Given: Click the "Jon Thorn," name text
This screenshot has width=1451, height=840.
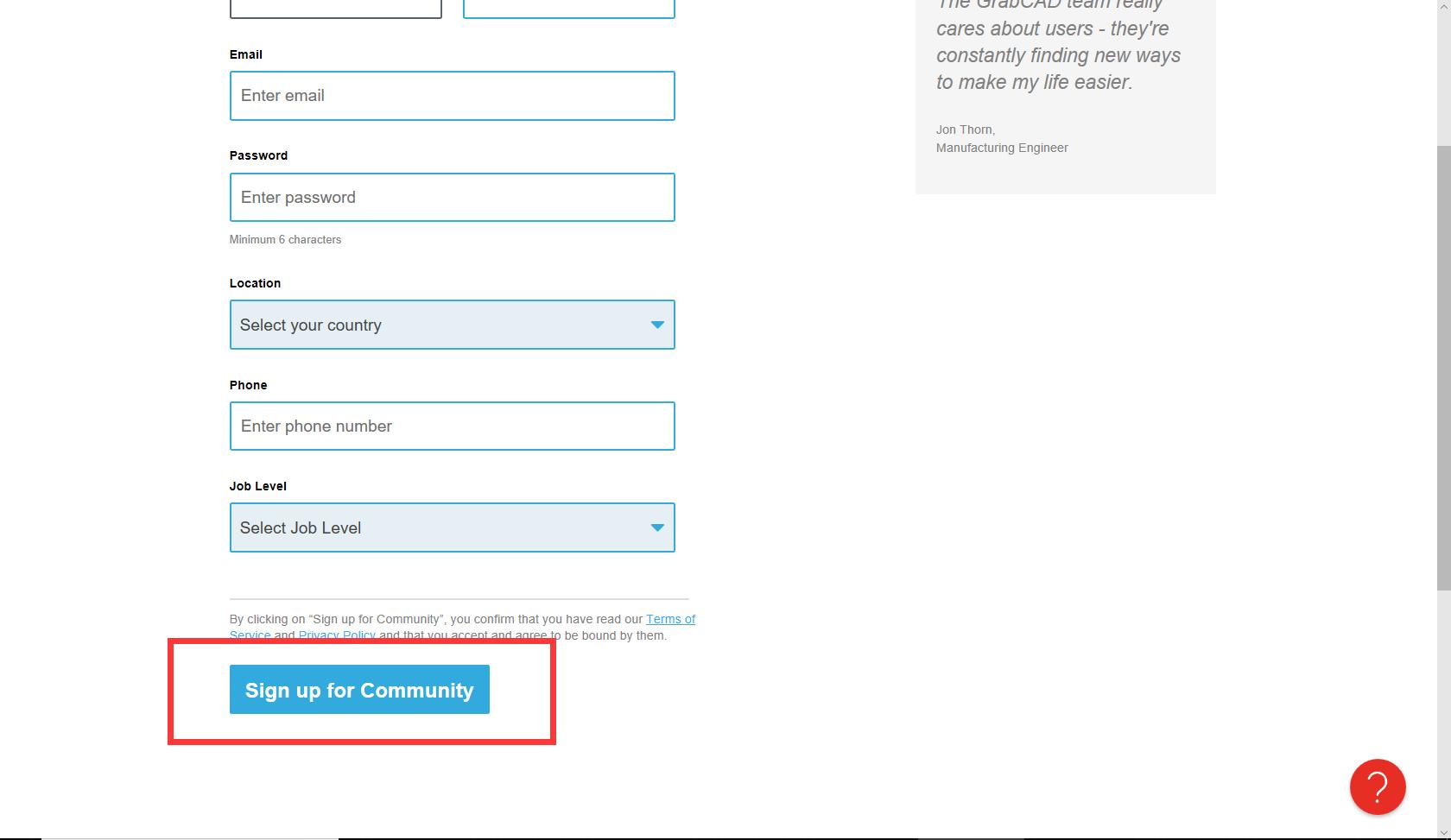Looking at the screenshot, I should click(x=966, y=129).
